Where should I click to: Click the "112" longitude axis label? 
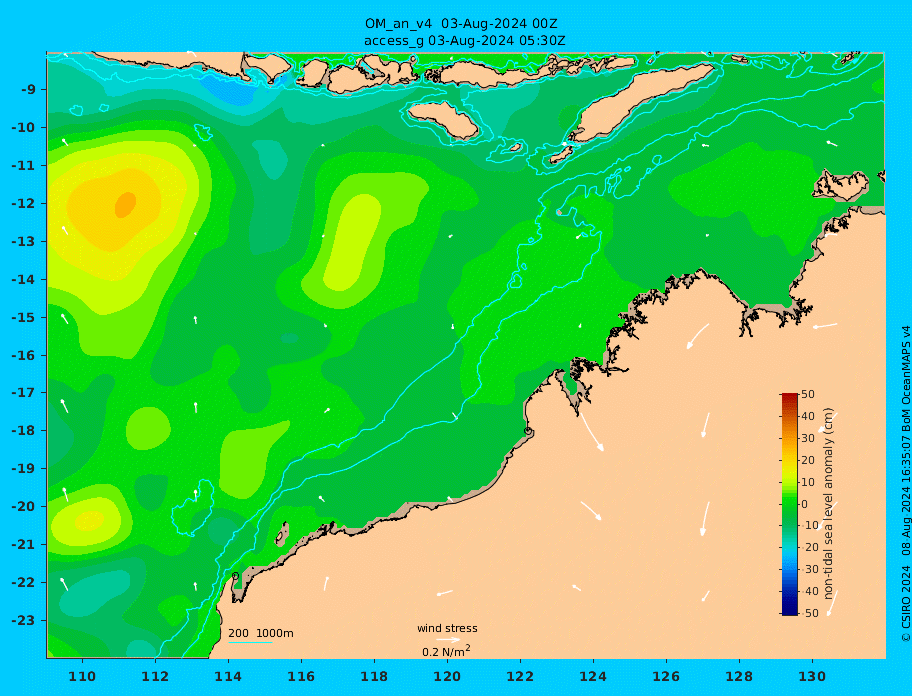pos(155,676)
